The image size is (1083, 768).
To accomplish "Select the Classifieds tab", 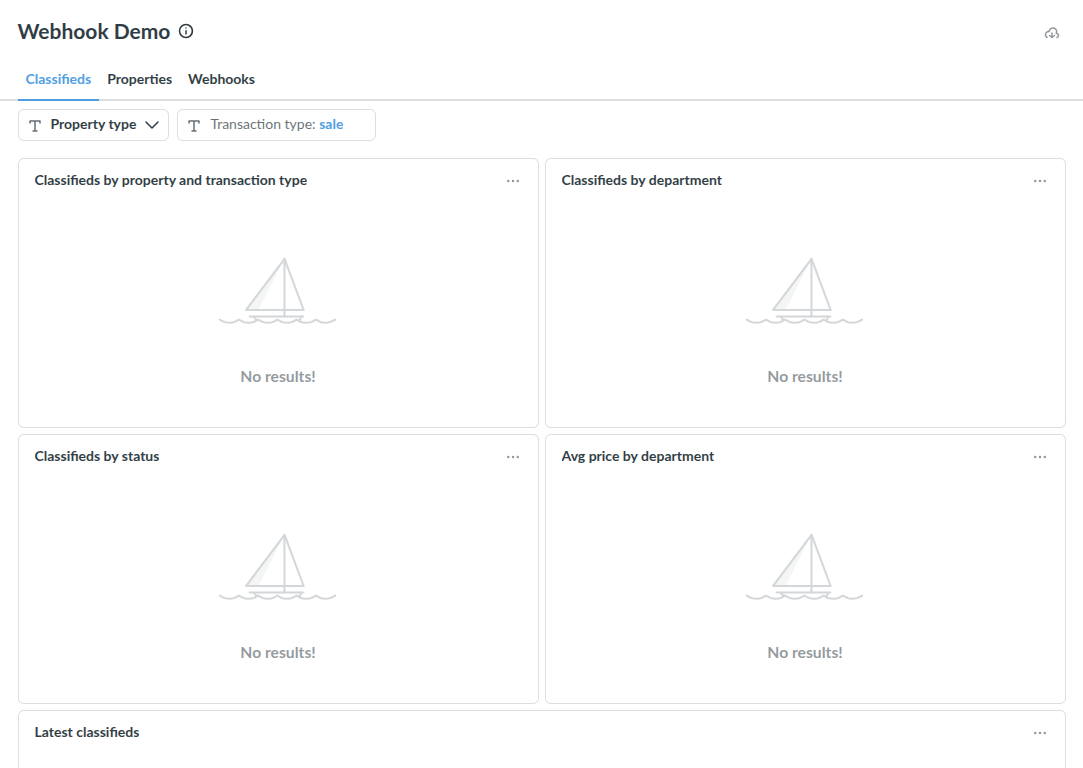I will (x=58, y=79).
